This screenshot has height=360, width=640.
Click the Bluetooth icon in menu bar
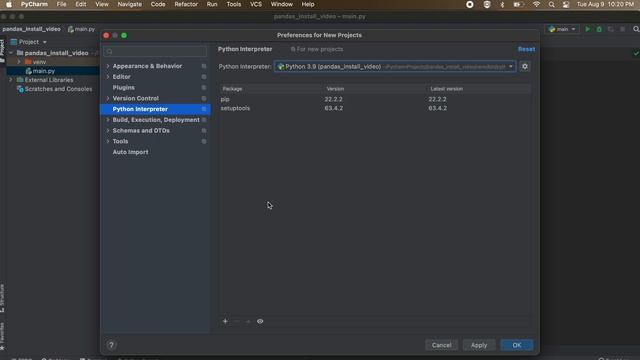tap(502, 4)
